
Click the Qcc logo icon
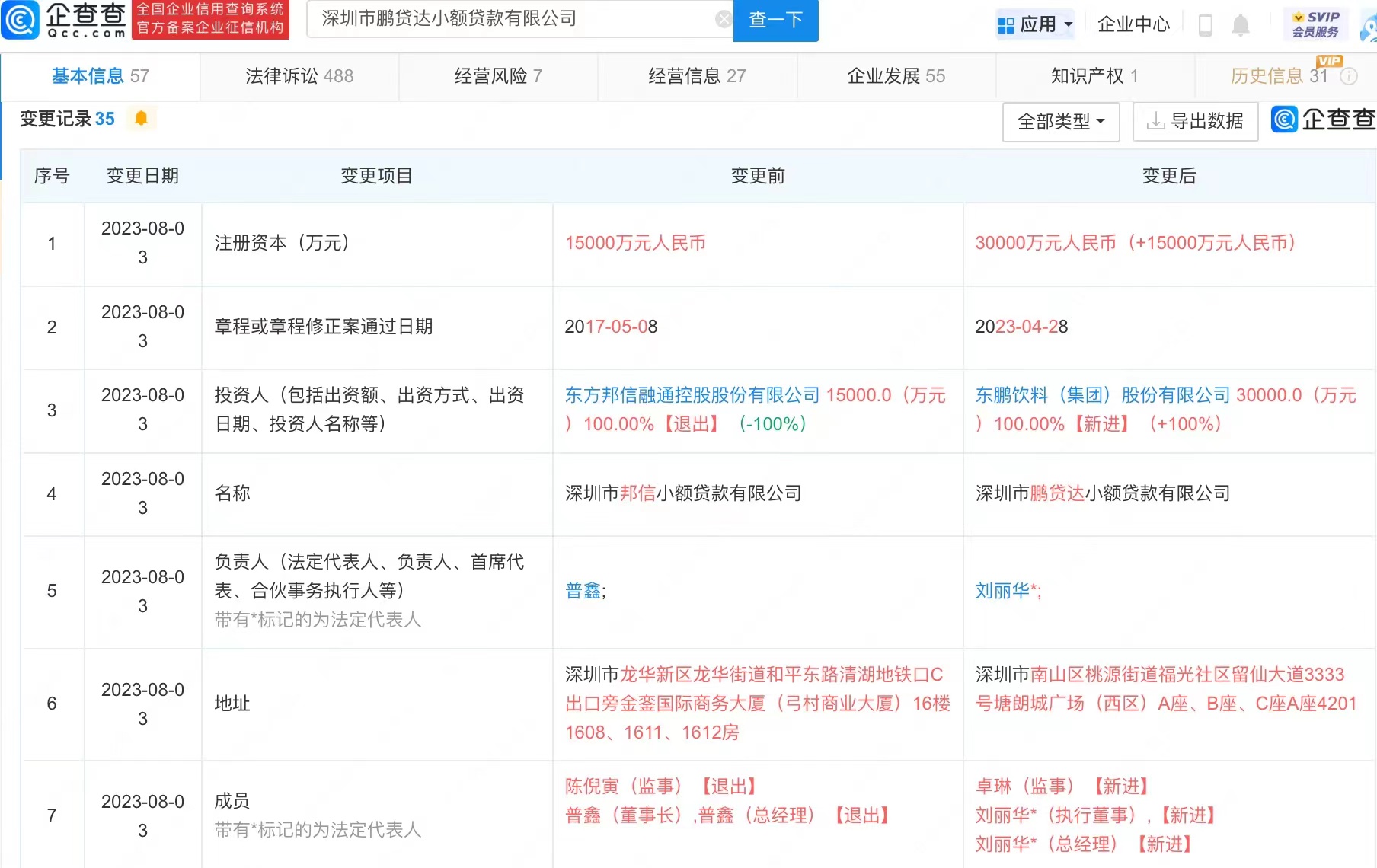(x=21, y=20)
